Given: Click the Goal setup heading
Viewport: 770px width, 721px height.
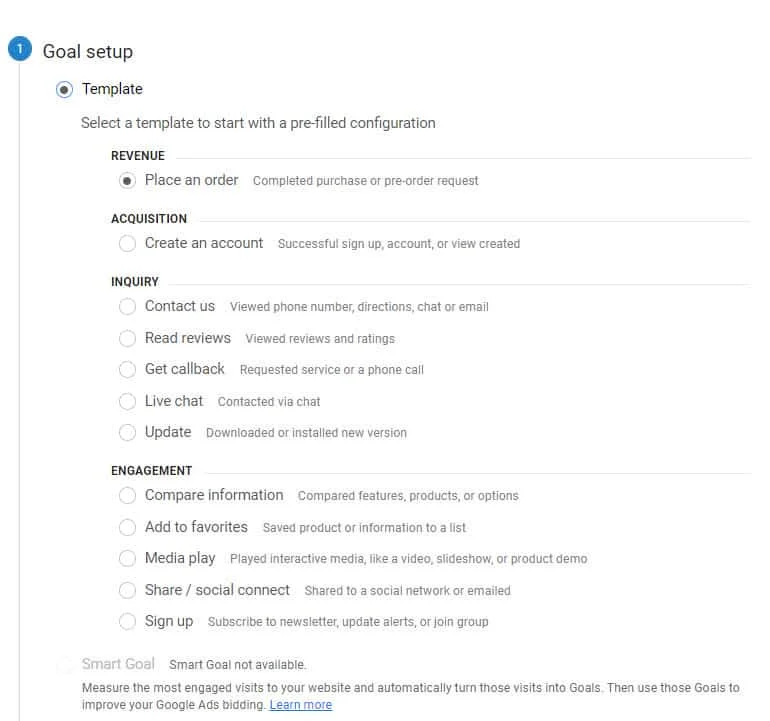Looking at the screenshot, I should tap(87, 51).
